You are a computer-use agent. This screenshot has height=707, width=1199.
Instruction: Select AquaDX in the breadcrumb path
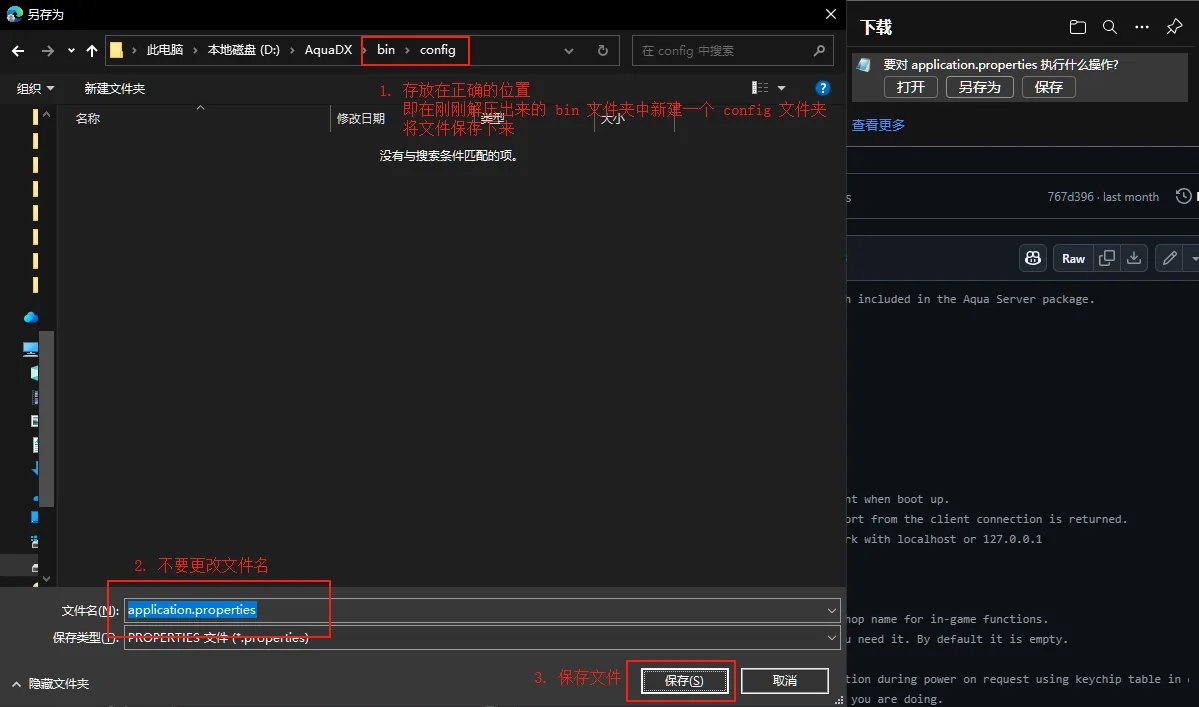tap(328, 50)
